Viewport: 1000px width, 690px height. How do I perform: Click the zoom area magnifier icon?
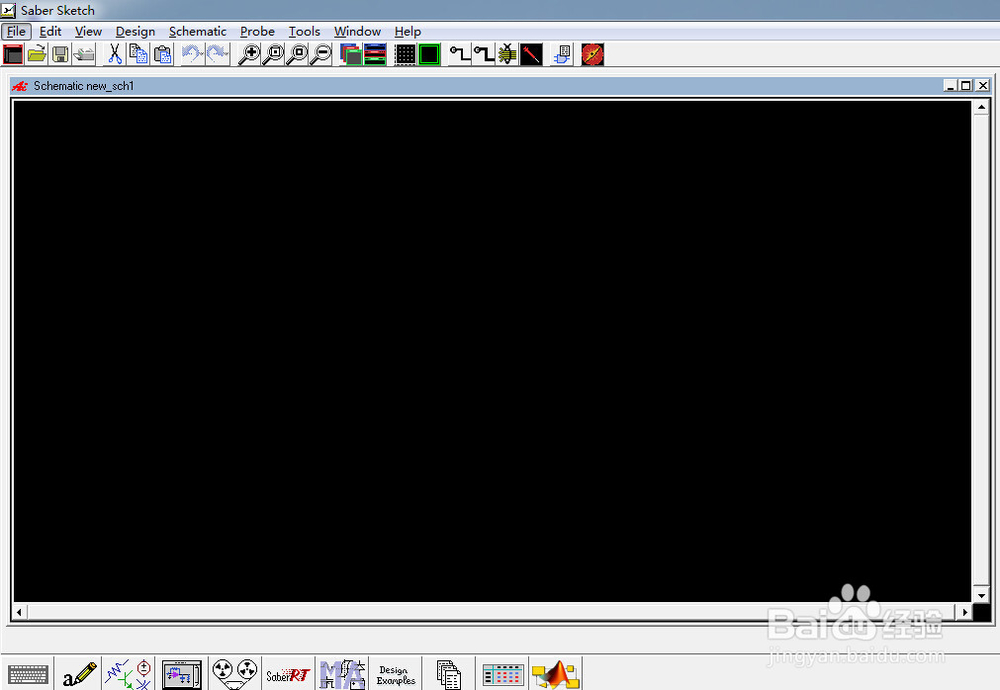click(x=297, y=54)
